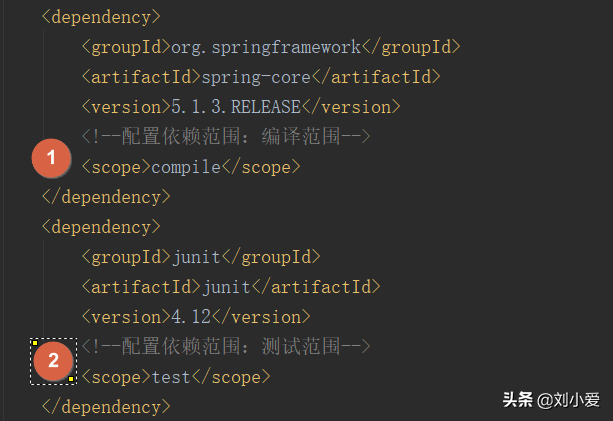The width and height of the screenshot is (613, 421).
Task: Click the first opening dependency tag
Action: tap(101, 17)
